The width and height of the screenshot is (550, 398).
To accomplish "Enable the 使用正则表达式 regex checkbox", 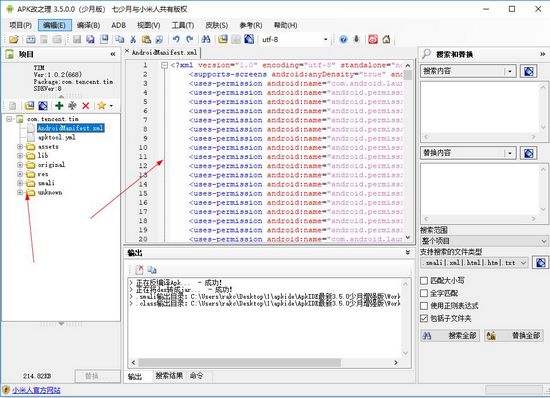I will pyautogui.click(x=424, y=306).
